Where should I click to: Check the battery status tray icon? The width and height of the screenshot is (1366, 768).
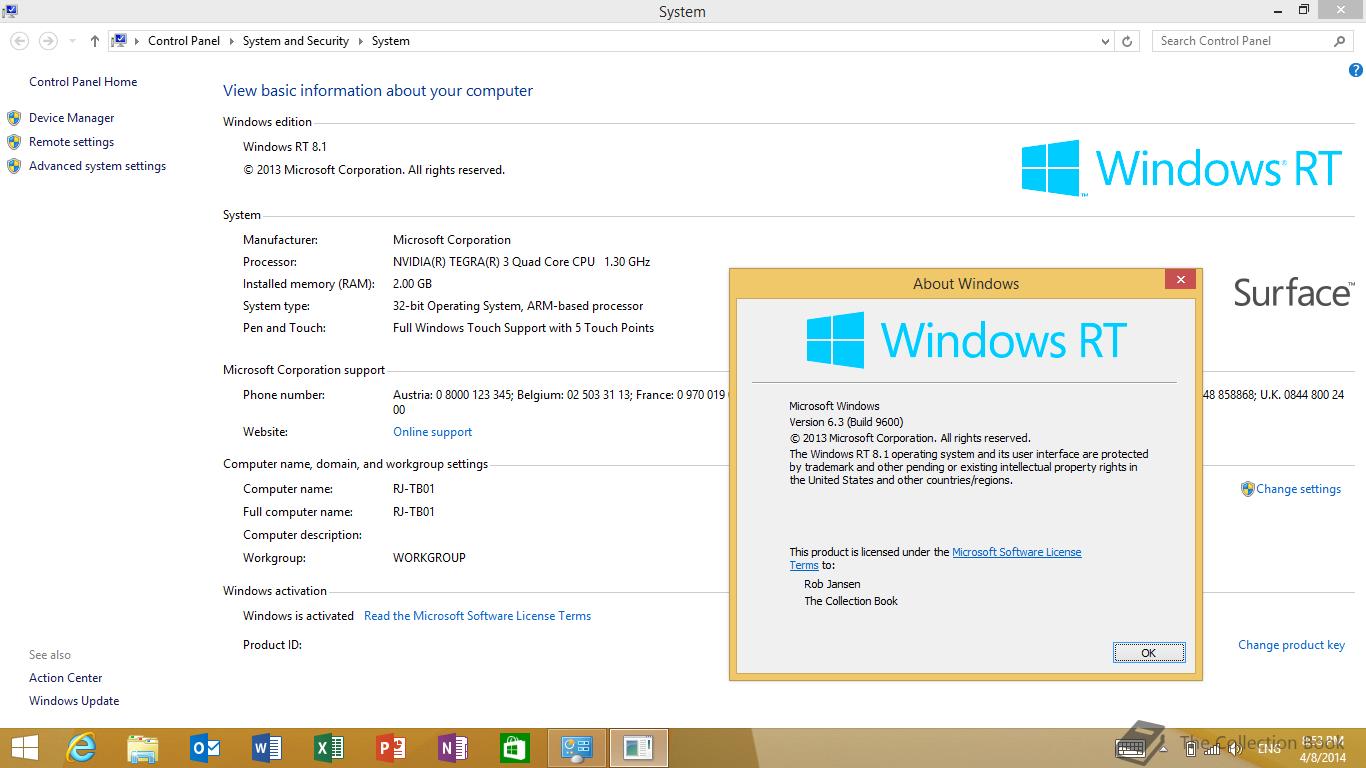[x=1191, y=749]
